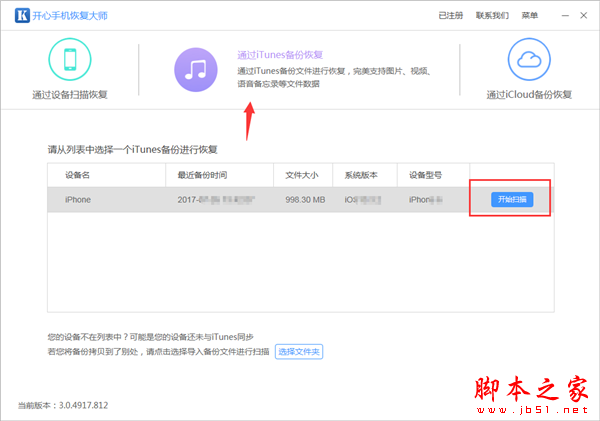Click the 您的设备不在列表中 hint text

tap(150, 337)
